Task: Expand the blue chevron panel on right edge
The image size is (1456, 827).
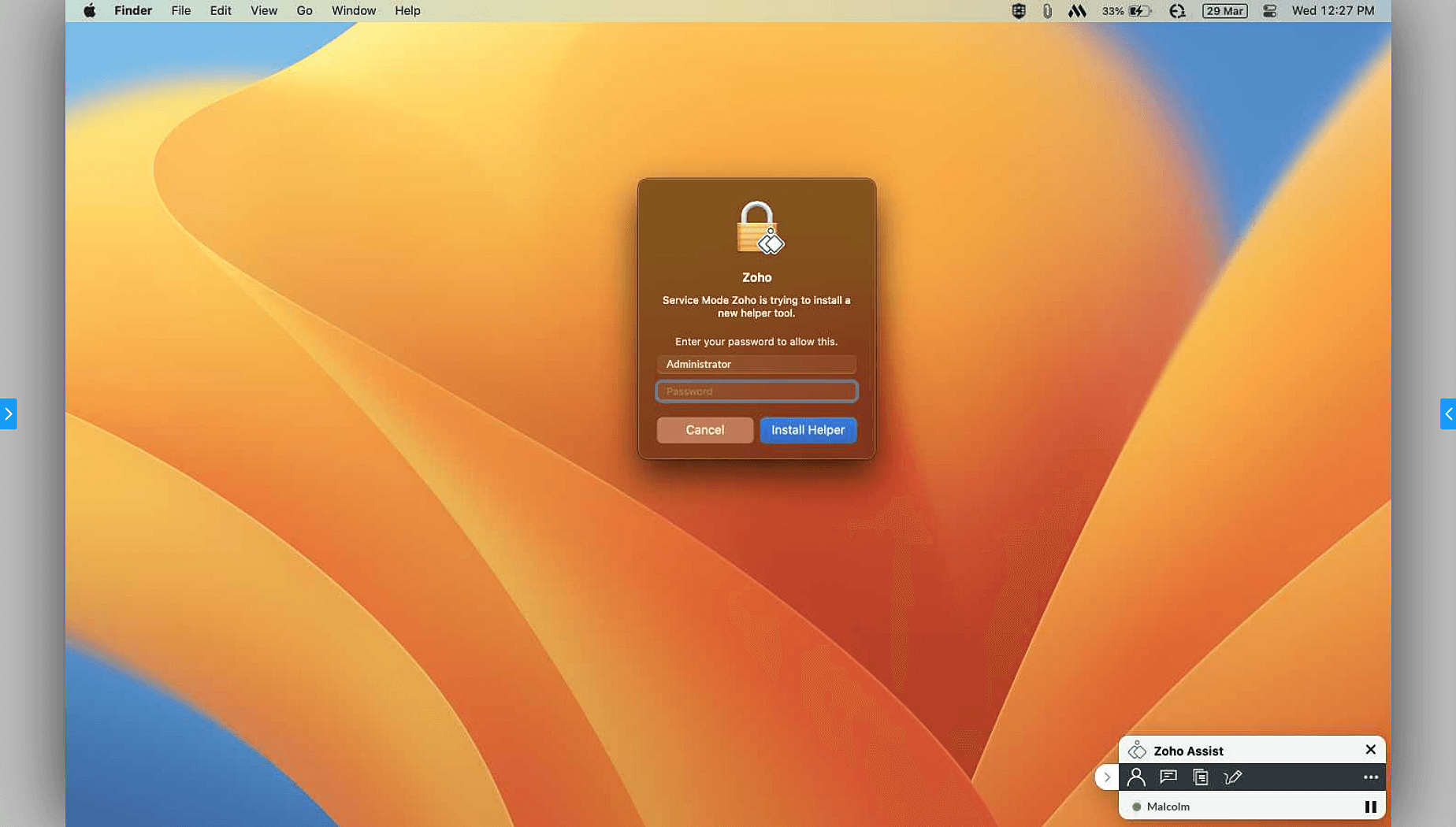Action: [1448, 413]
